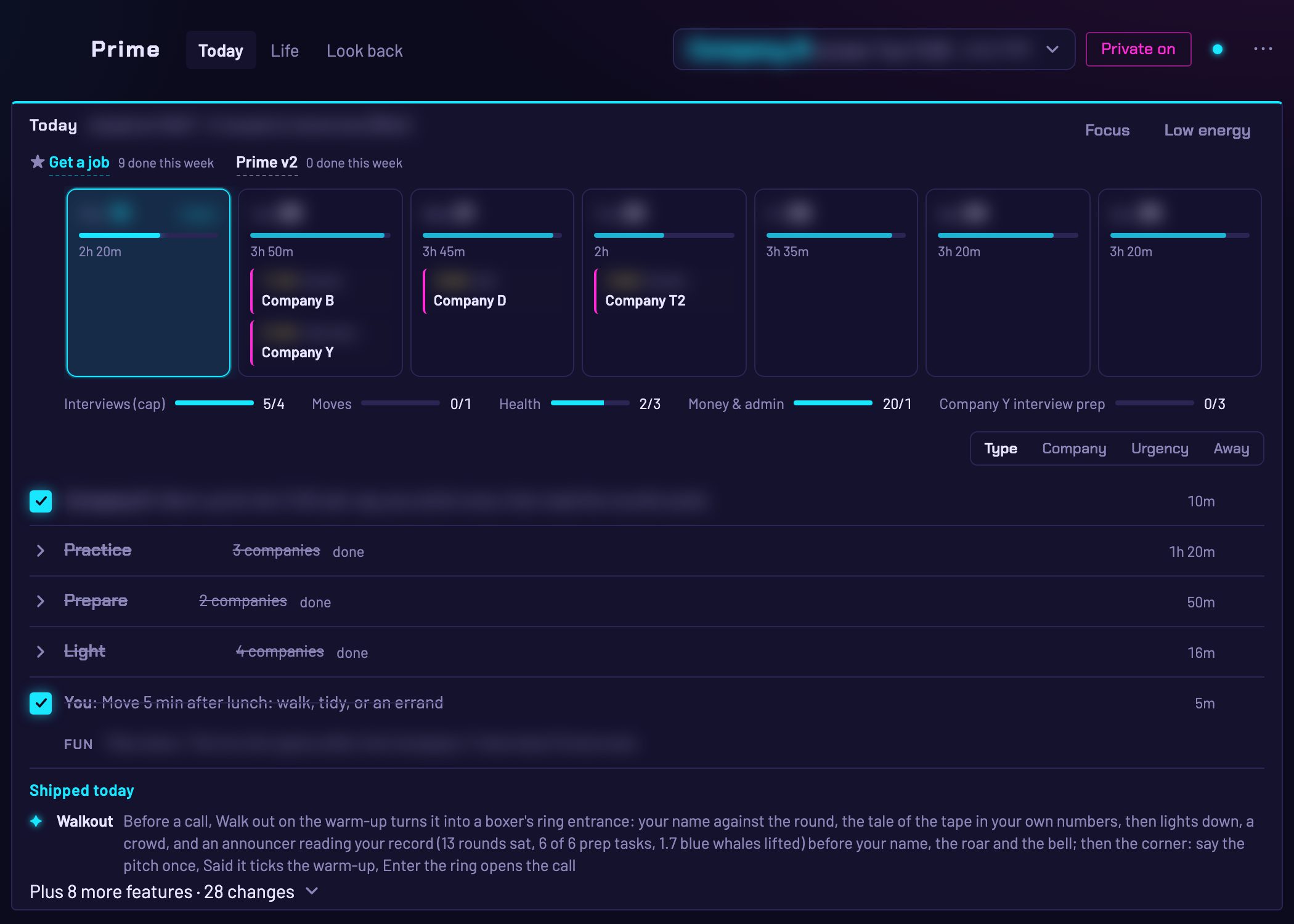Expand the Practice row
This screenshot has width=1294, height=924.
click(x=41, y=551)
